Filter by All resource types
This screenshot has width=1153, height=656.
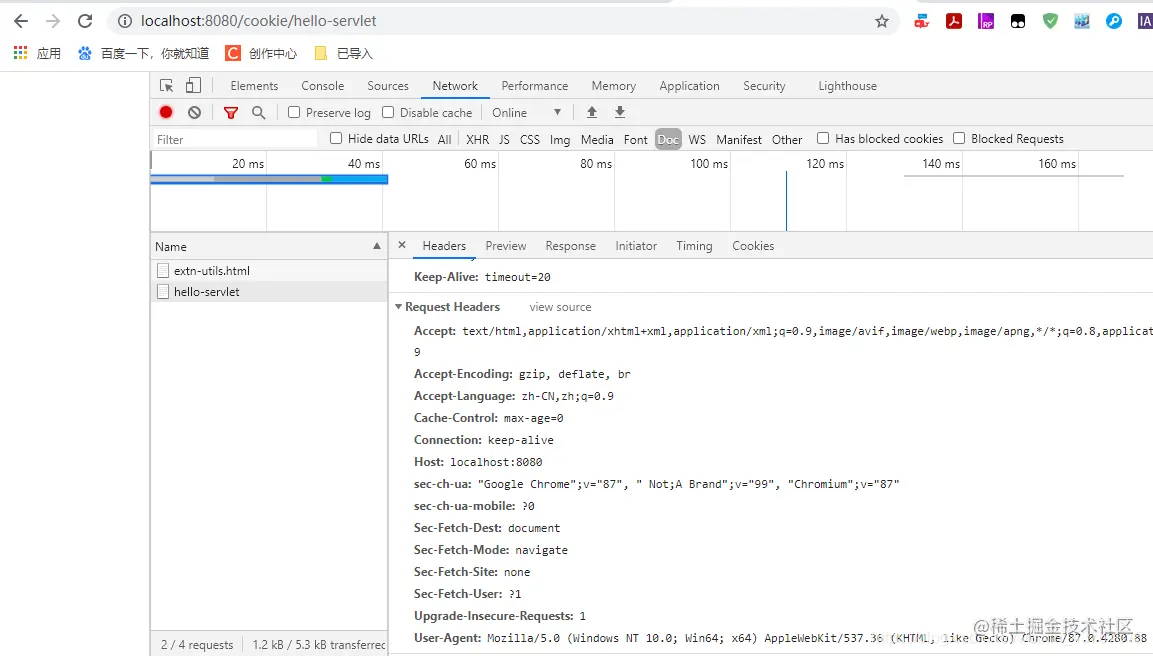[445, 139]
